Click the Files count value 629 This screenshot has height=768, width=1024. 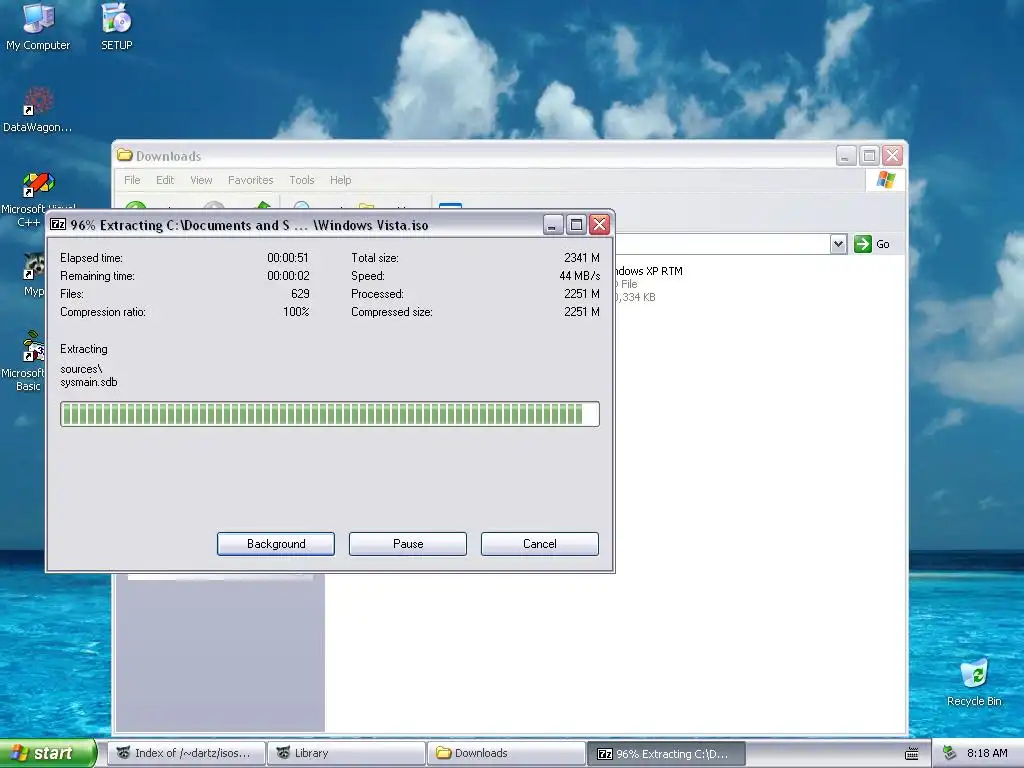[300, 294]
